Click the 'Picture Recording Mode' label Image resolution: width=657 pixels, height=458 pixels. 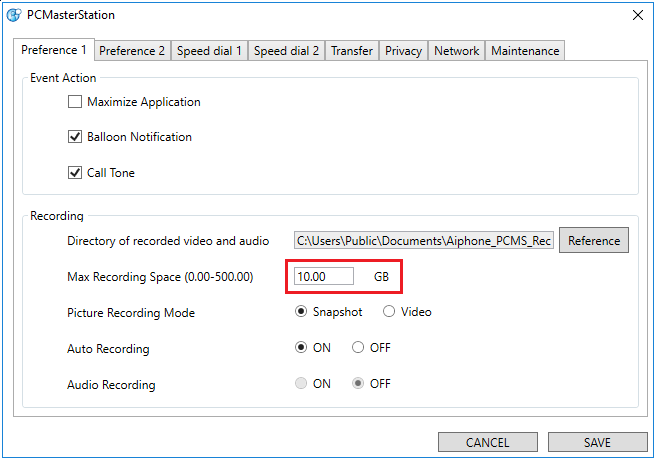pos(131,313)
